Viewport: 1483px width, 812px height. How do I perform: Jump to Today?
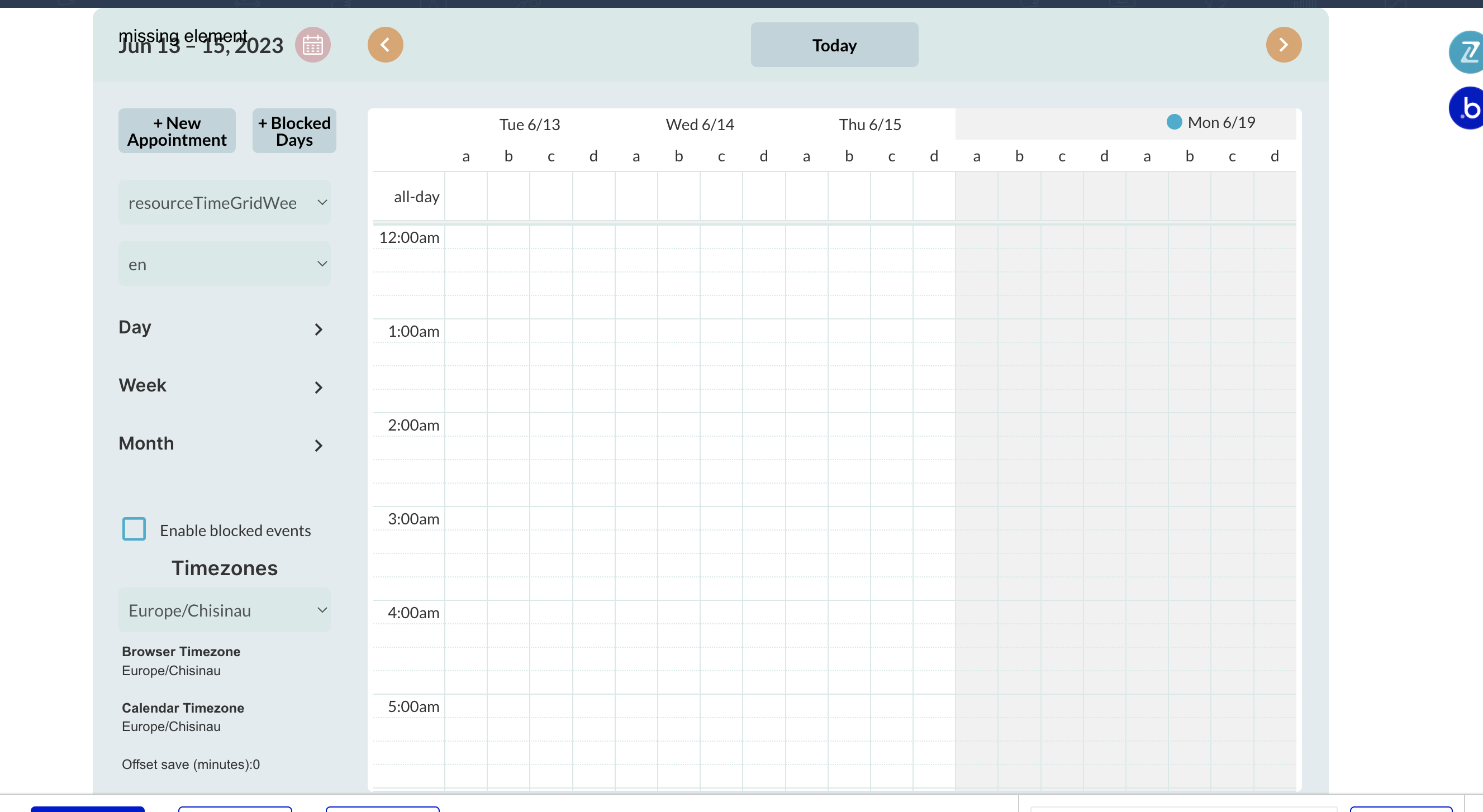(834, 45)
